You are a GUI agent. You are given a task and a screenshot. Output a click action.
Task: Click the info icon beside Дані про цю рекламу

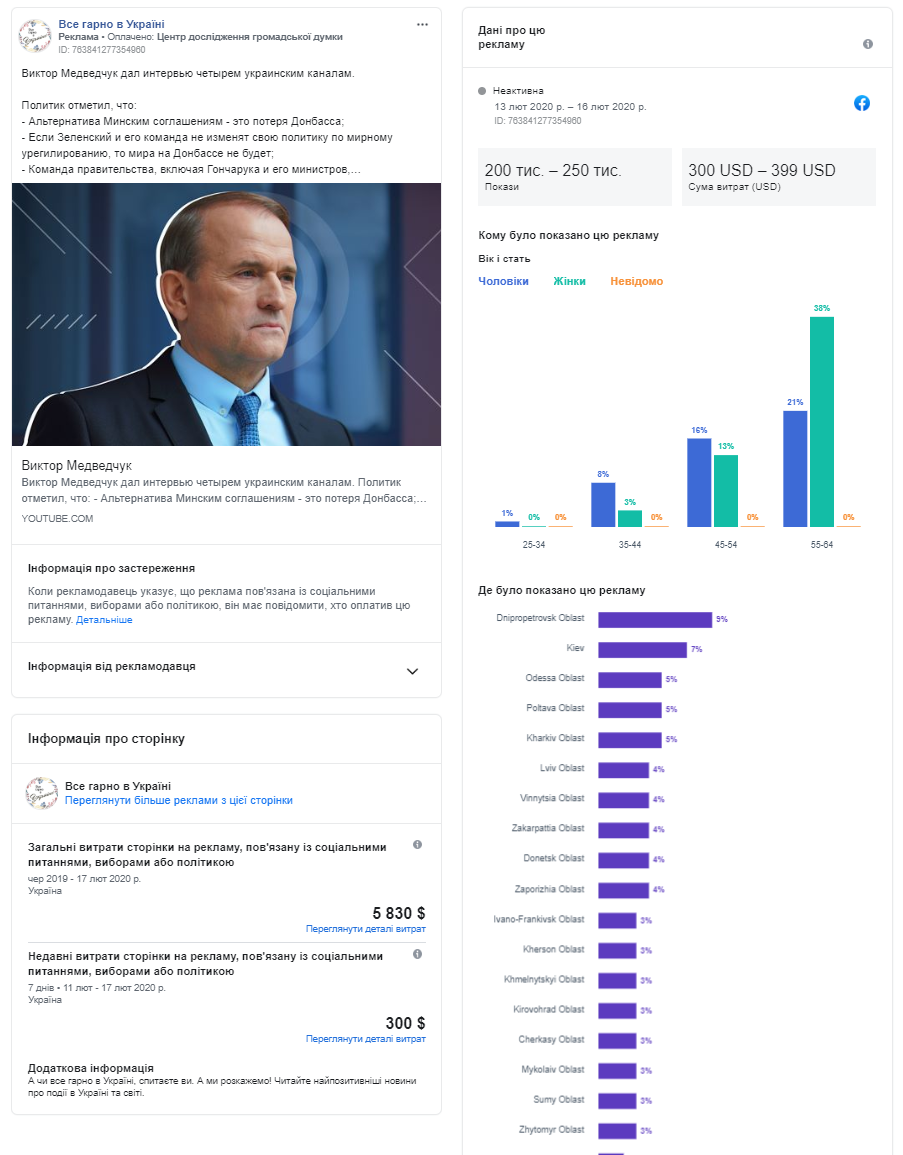(x=868, y=44)
